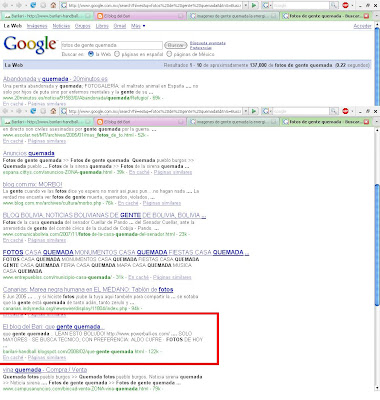The width and height of the screenshot is (380, 400).
Task: Click the Google logo
Action: 30,44
